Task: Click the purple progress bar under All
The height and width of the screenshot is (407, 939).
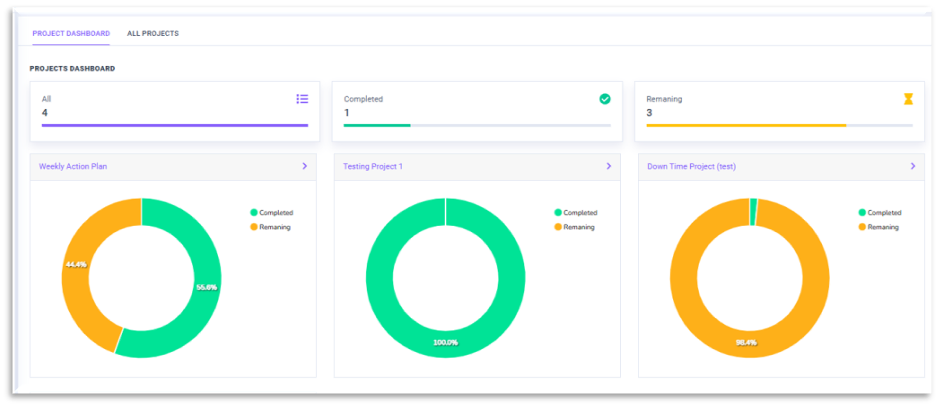Action: point(174,125)
